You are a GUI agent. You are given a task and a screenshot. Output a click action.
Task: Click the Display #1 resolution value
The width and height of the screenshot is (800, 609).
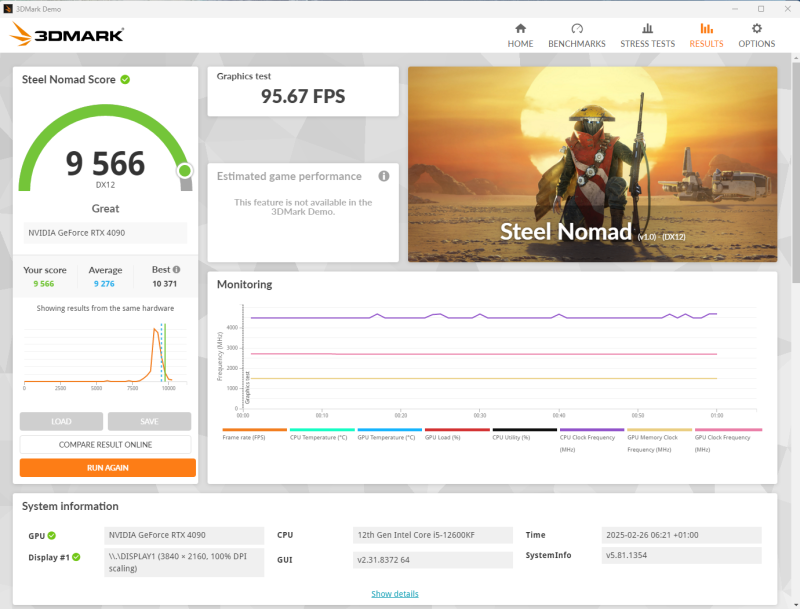(x=184, y=562)
